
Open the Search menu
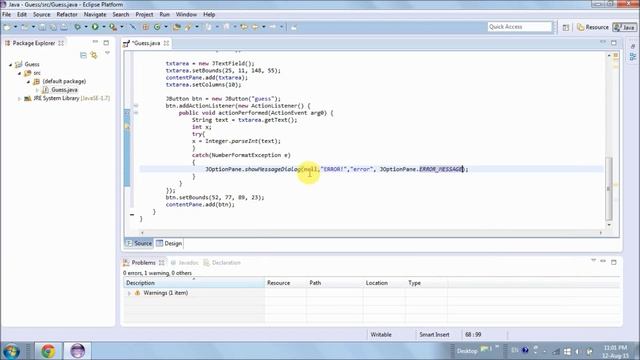click(121, 14)
